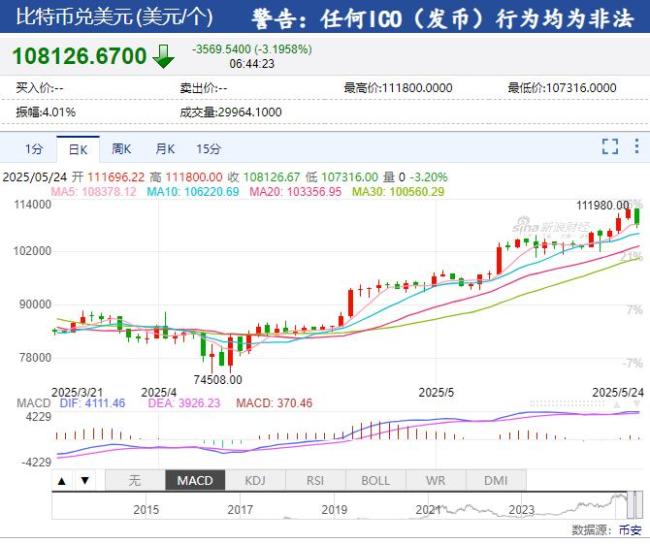Screen dimensions: 650x544
Task: Click the DEA: 3926.23 label
Action: (184, 403)
